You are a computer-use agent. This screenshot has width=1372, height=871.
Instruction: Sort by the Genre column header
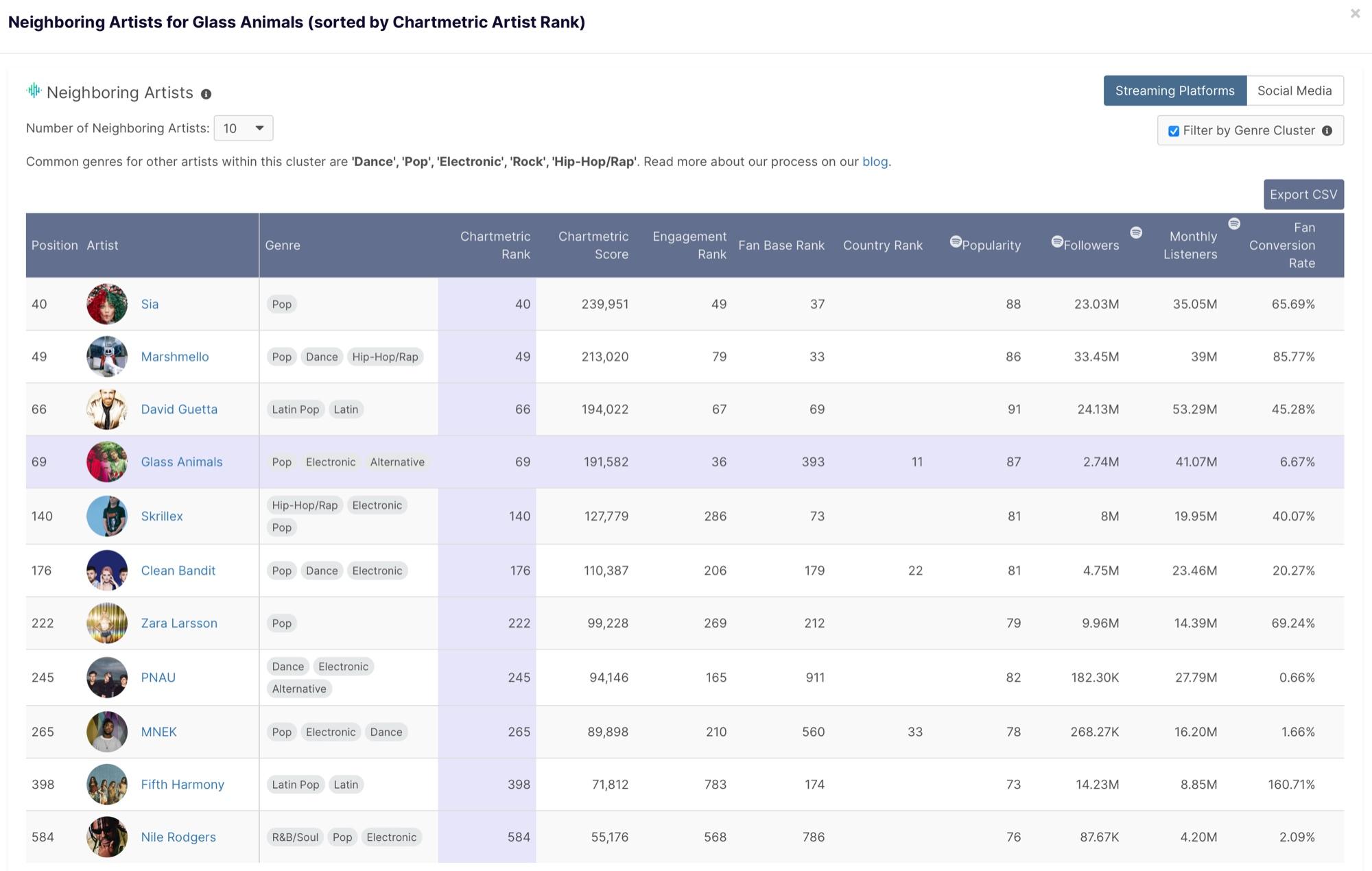pos(283,246)
